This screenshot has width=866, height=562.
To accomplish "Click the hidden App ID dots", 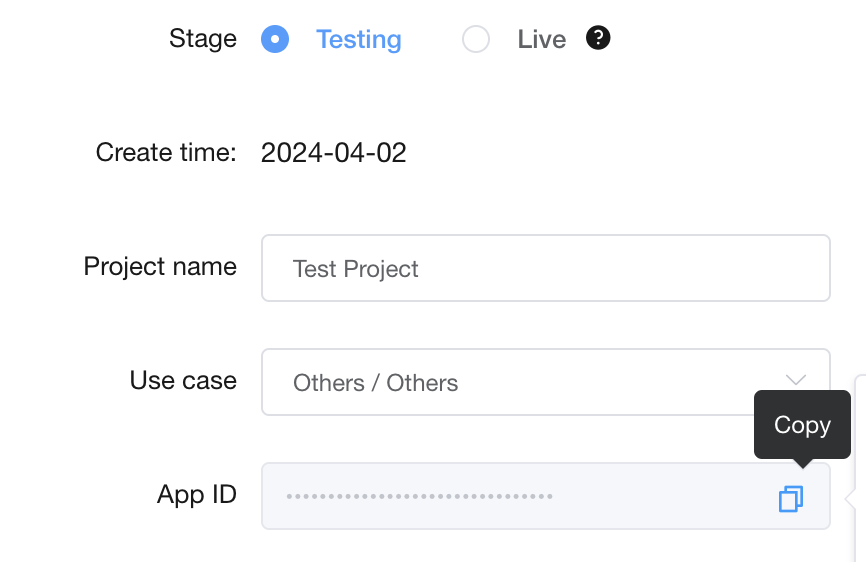I will click(x=419, y=496).
